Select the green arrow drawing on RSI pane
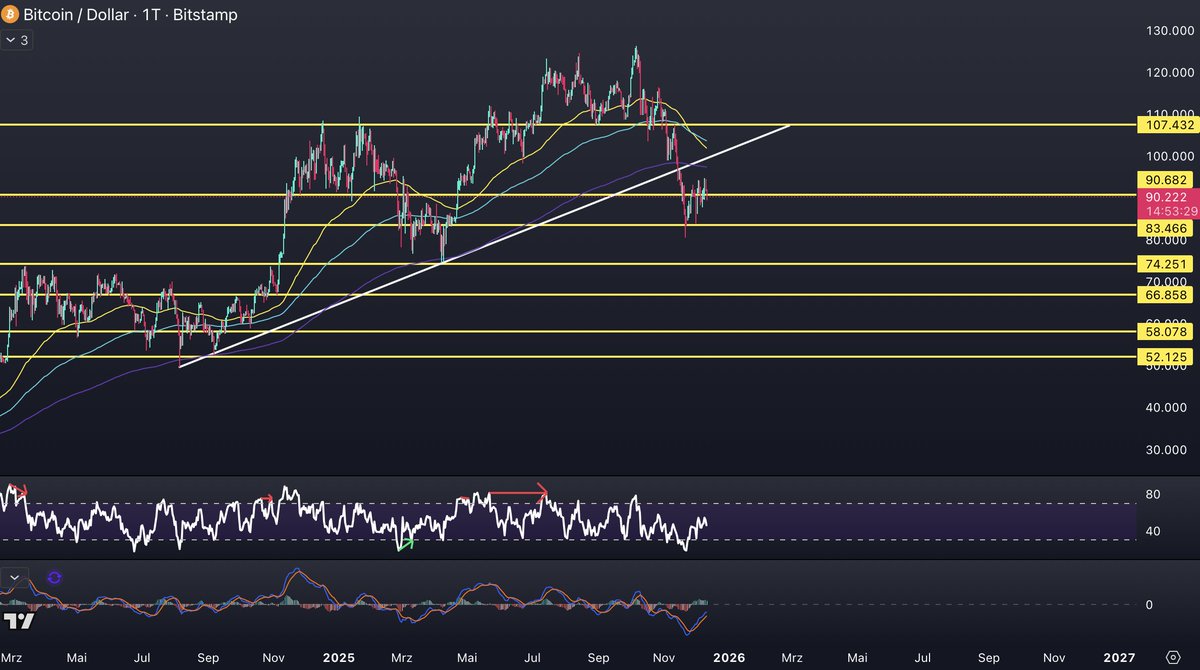 [x=405, y=545]
